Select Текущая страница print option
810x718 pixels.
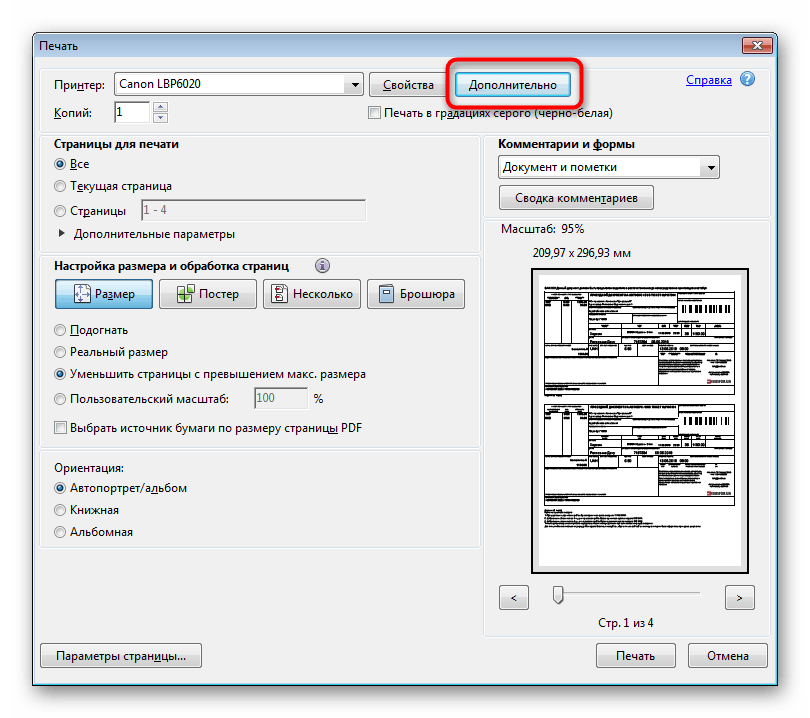(x=60, y=185)
